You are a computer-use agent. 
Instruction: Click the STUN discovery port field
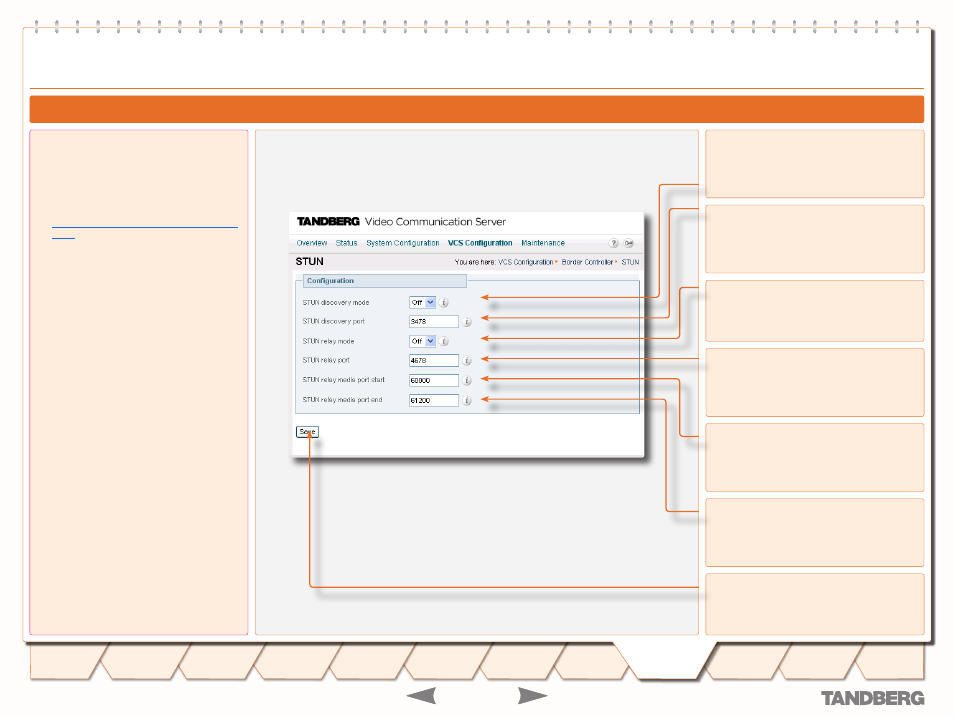point(434,321)
